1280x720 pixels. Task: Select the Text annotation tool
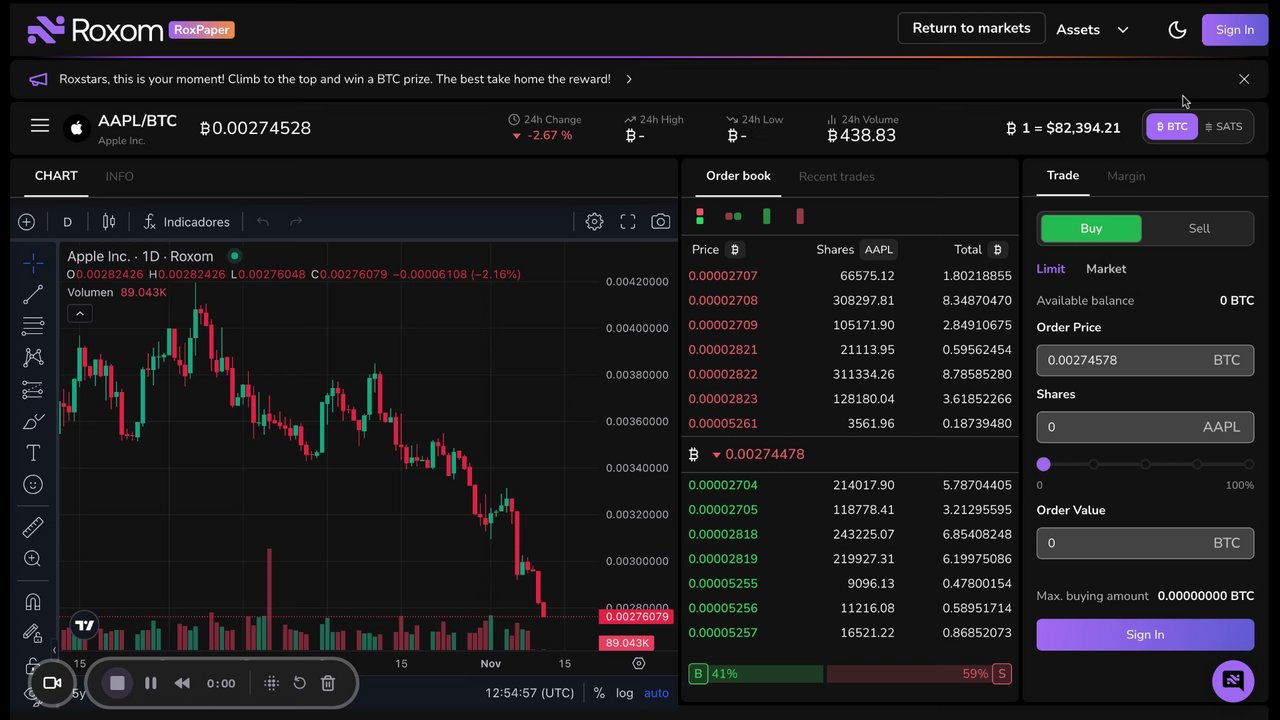tap(33, 453)
